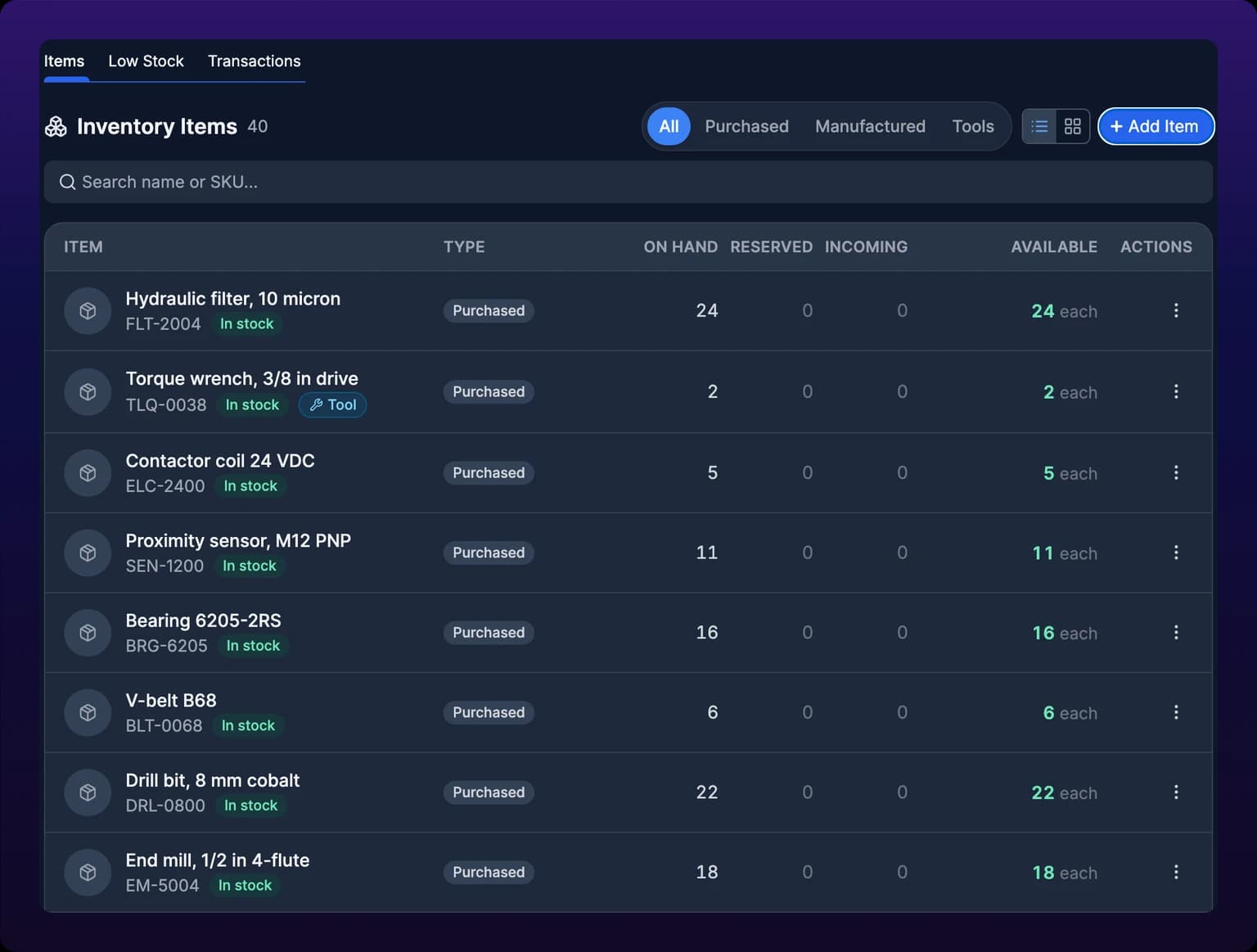This screenshot has width=1257, height=952.
Task: Open Contactor coil 24 VDC item
Action: click(219, 461)
